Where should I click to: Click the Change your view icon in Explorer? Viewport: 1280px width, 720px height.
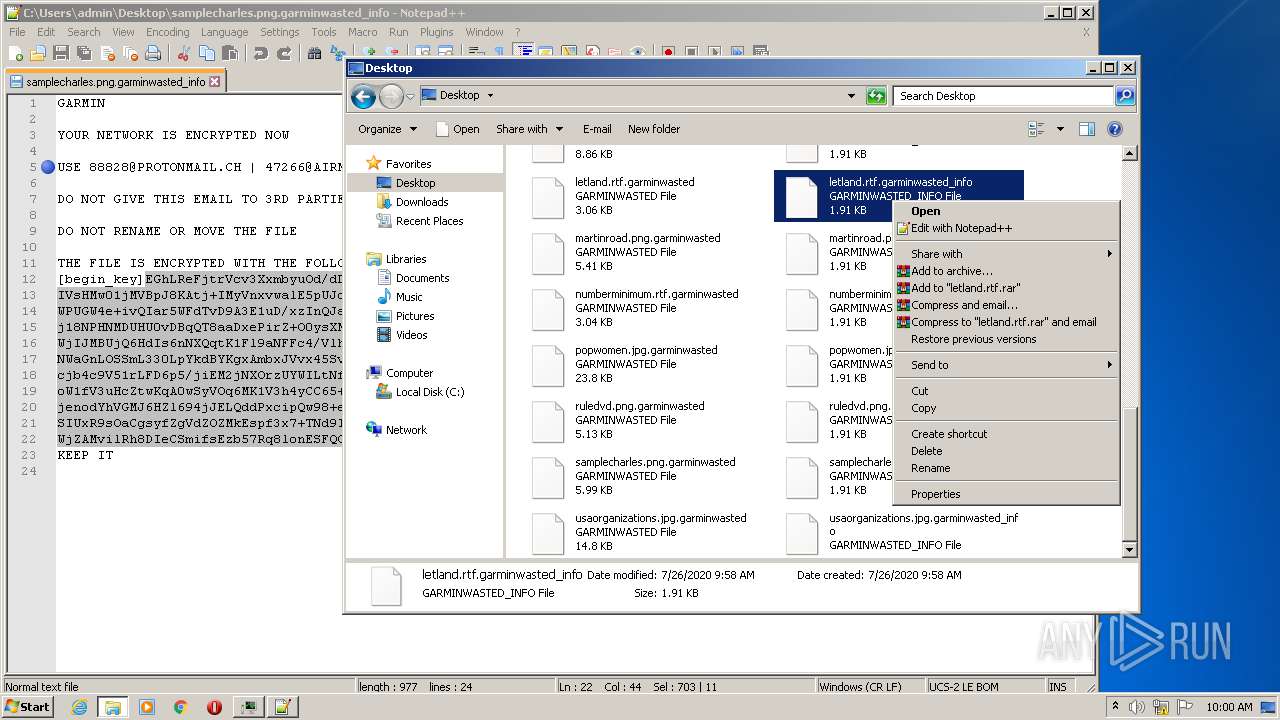pyautogui.click(x=1037, y=129)
